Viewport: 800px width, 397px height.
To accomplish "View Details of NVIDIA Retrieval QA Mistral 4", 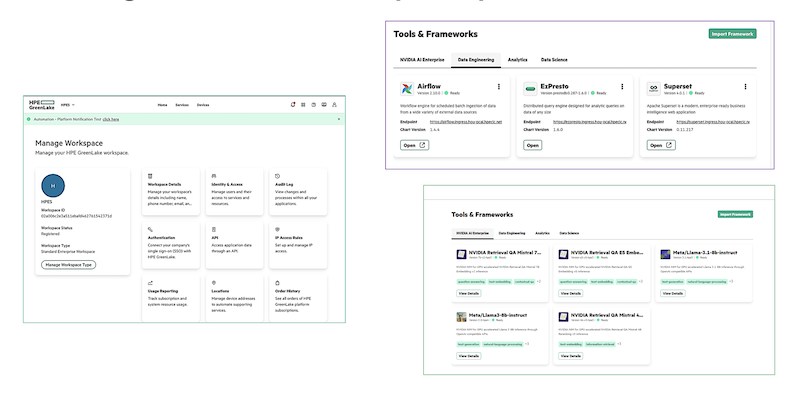I will tap(571, 356).
